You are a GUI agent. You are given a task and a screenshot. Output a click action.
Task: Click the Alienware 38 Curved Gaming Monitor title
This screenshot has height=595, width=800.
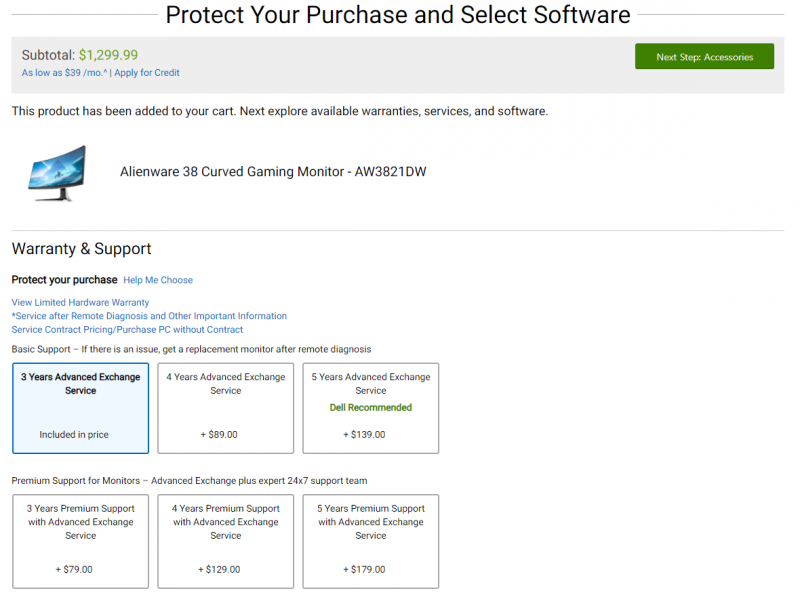click(273, 171)
